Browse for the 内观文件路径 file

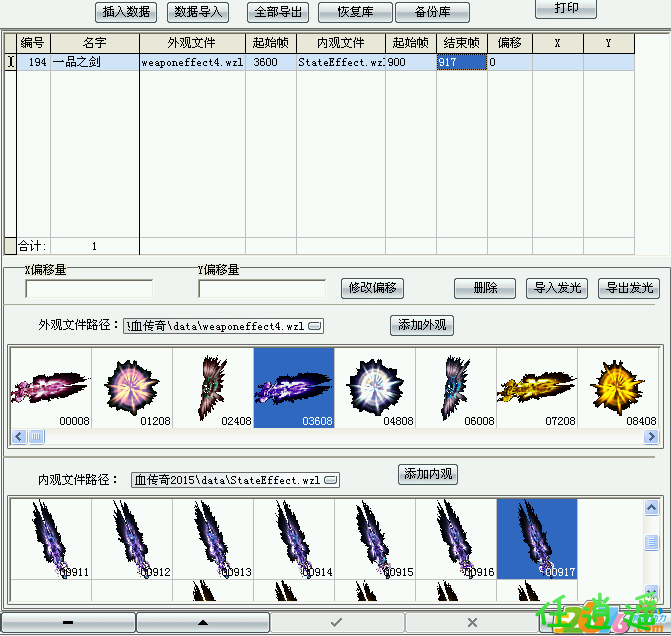point(331,480)
